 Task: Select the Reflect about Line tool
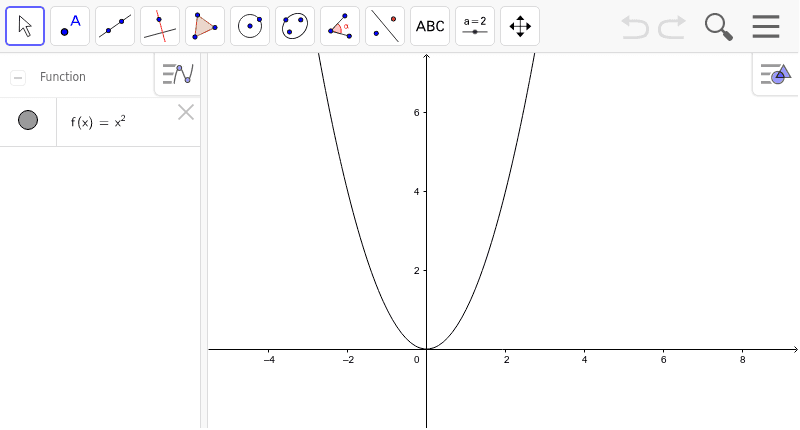click(385, 26)
